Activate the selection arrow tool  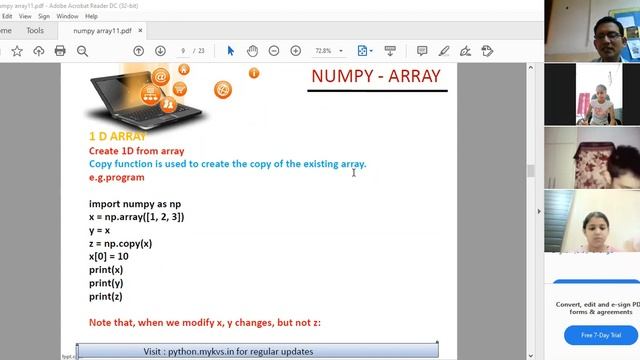tap(231, 51)
